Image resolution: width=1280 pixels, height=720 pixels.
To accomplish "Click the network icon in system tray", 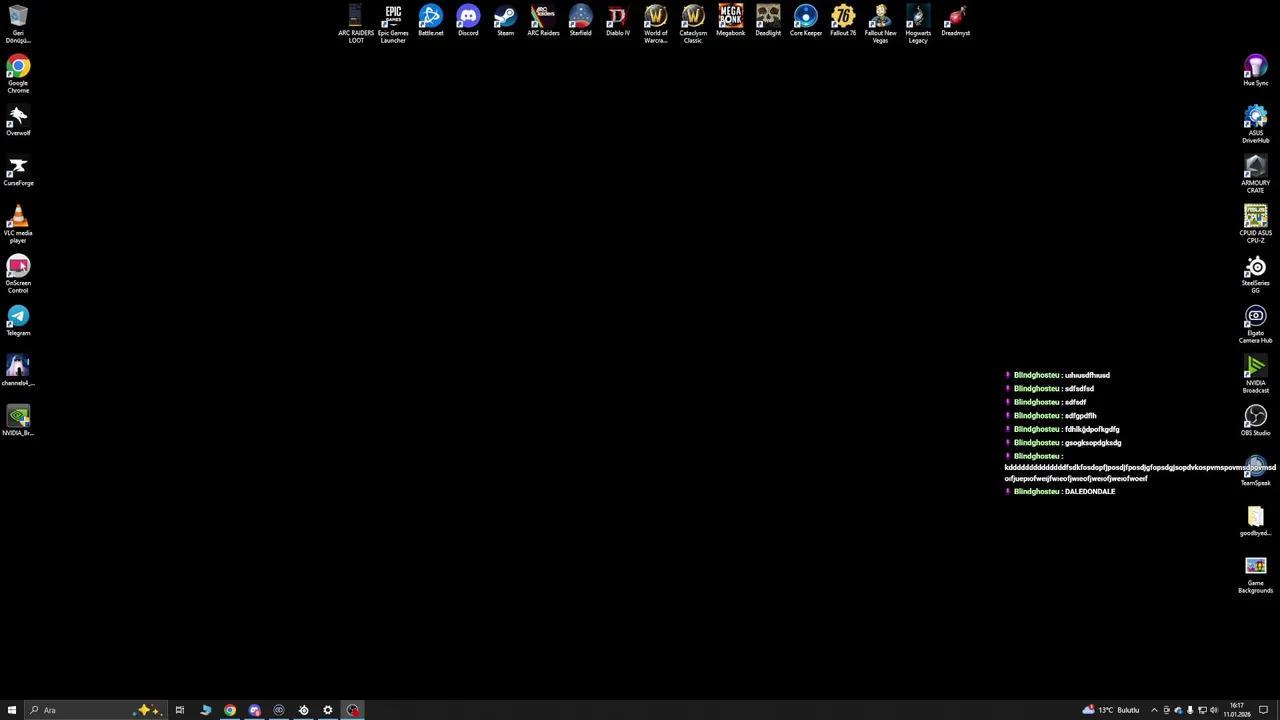I will pyautogui.click(x=1202, y=710).
